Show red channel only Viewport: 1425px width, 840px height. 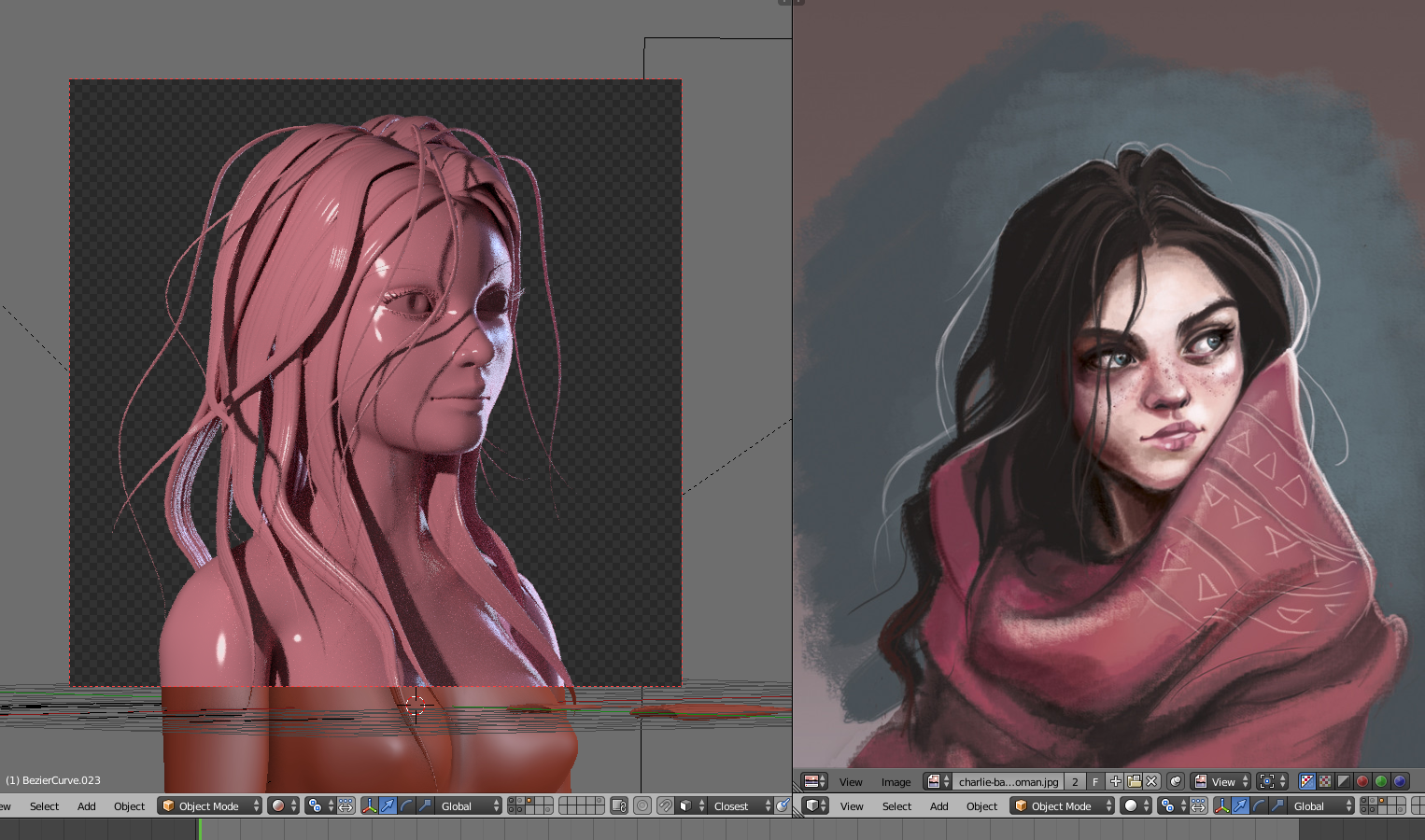coord(1362,781)
